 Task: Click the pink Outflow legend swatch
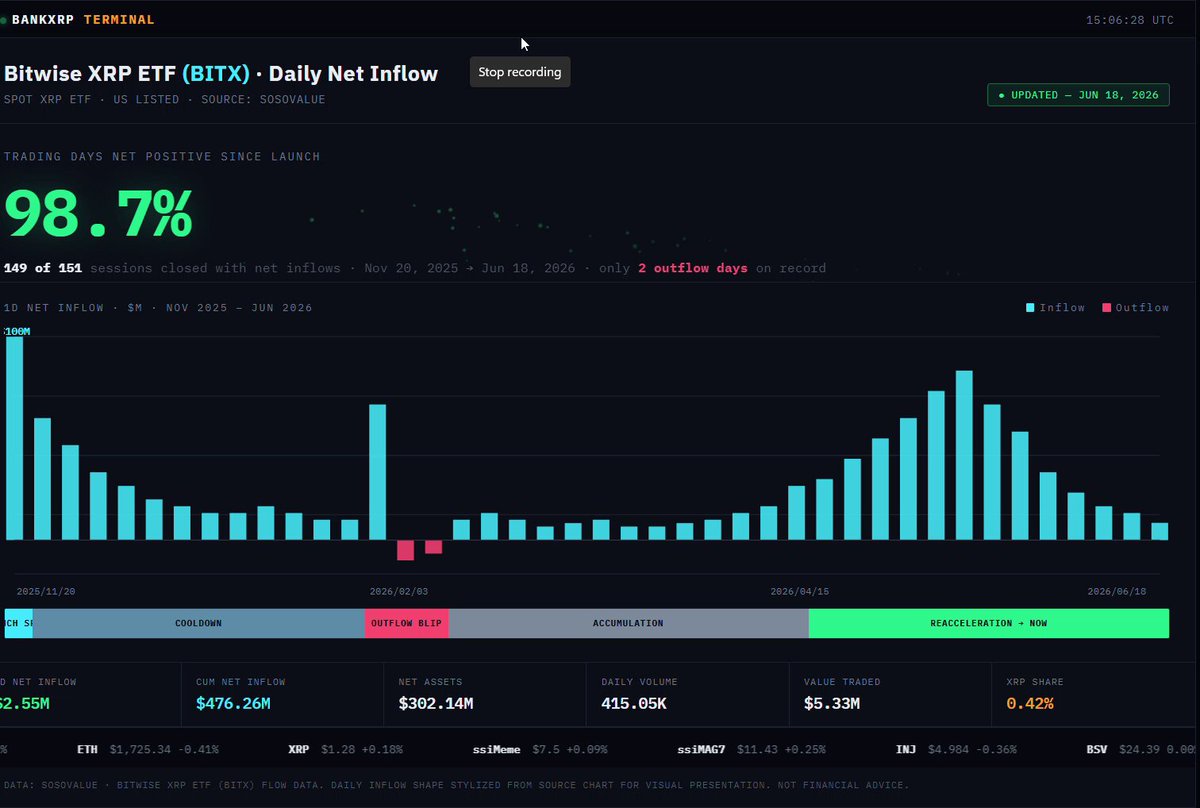point(1107,308)
